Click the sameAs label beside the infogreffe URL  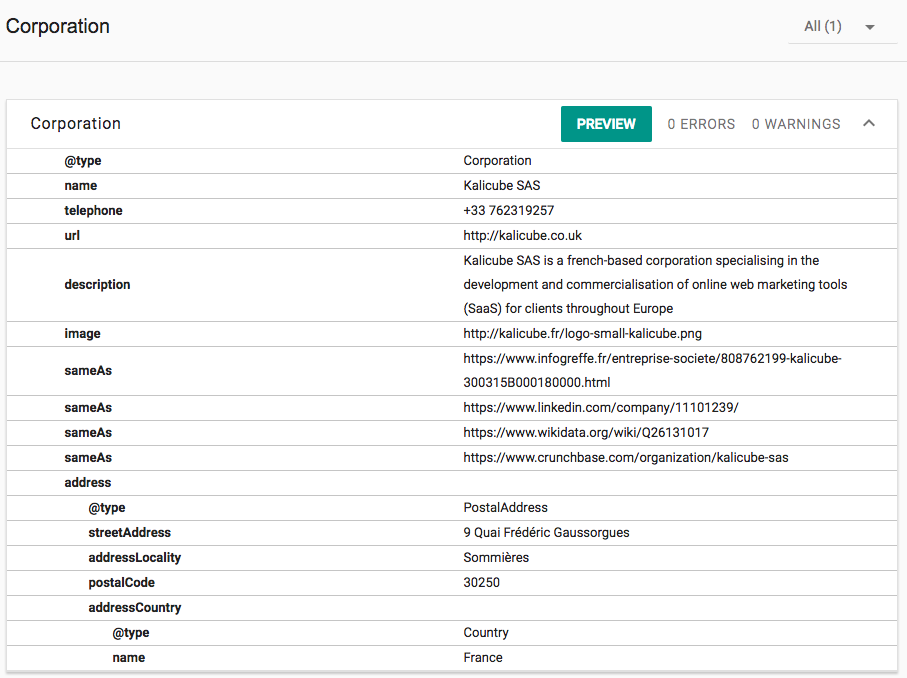(x=88, y=370)
